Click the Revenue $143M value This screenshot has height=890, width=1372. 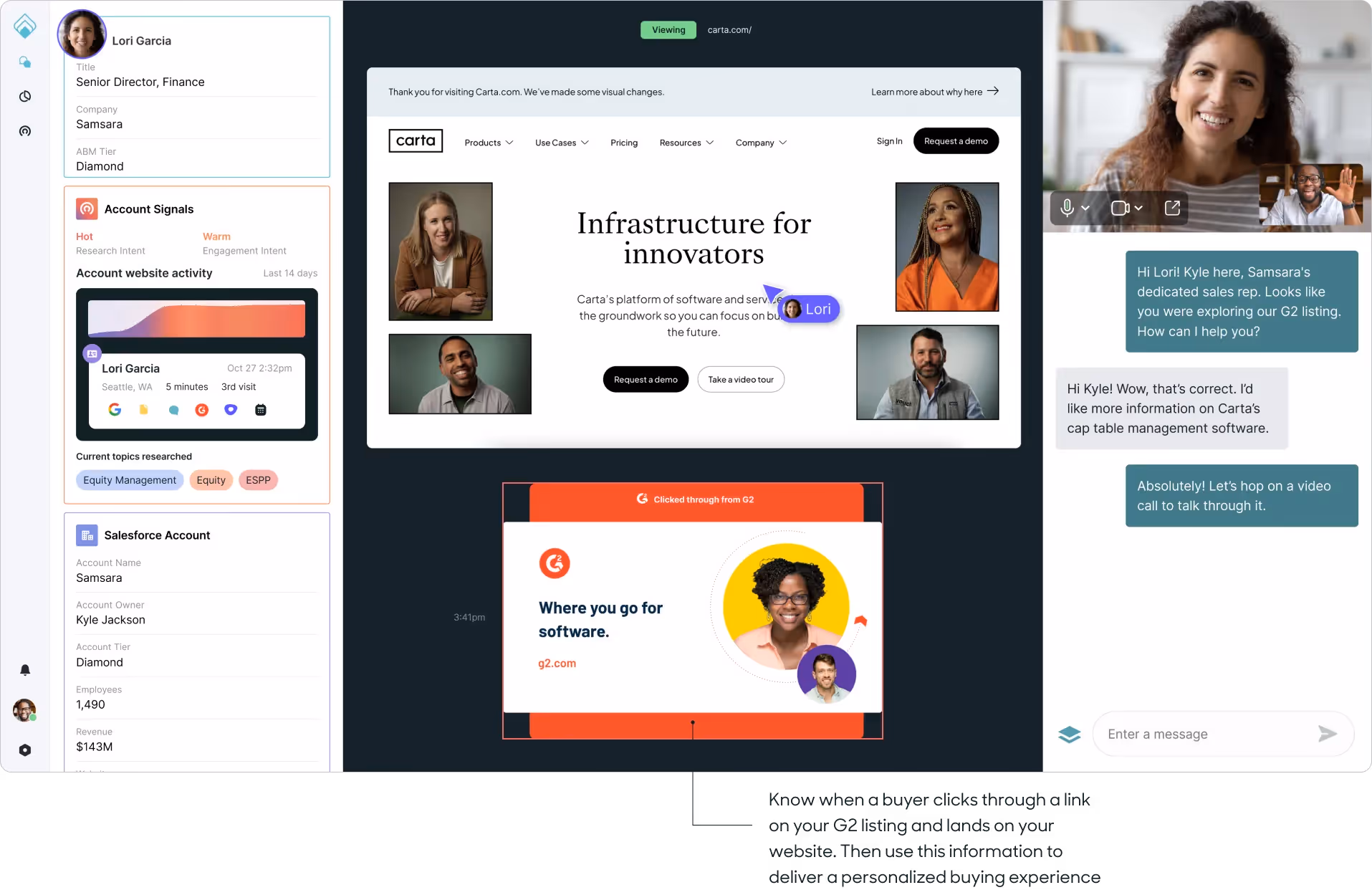tap(94, 747)
